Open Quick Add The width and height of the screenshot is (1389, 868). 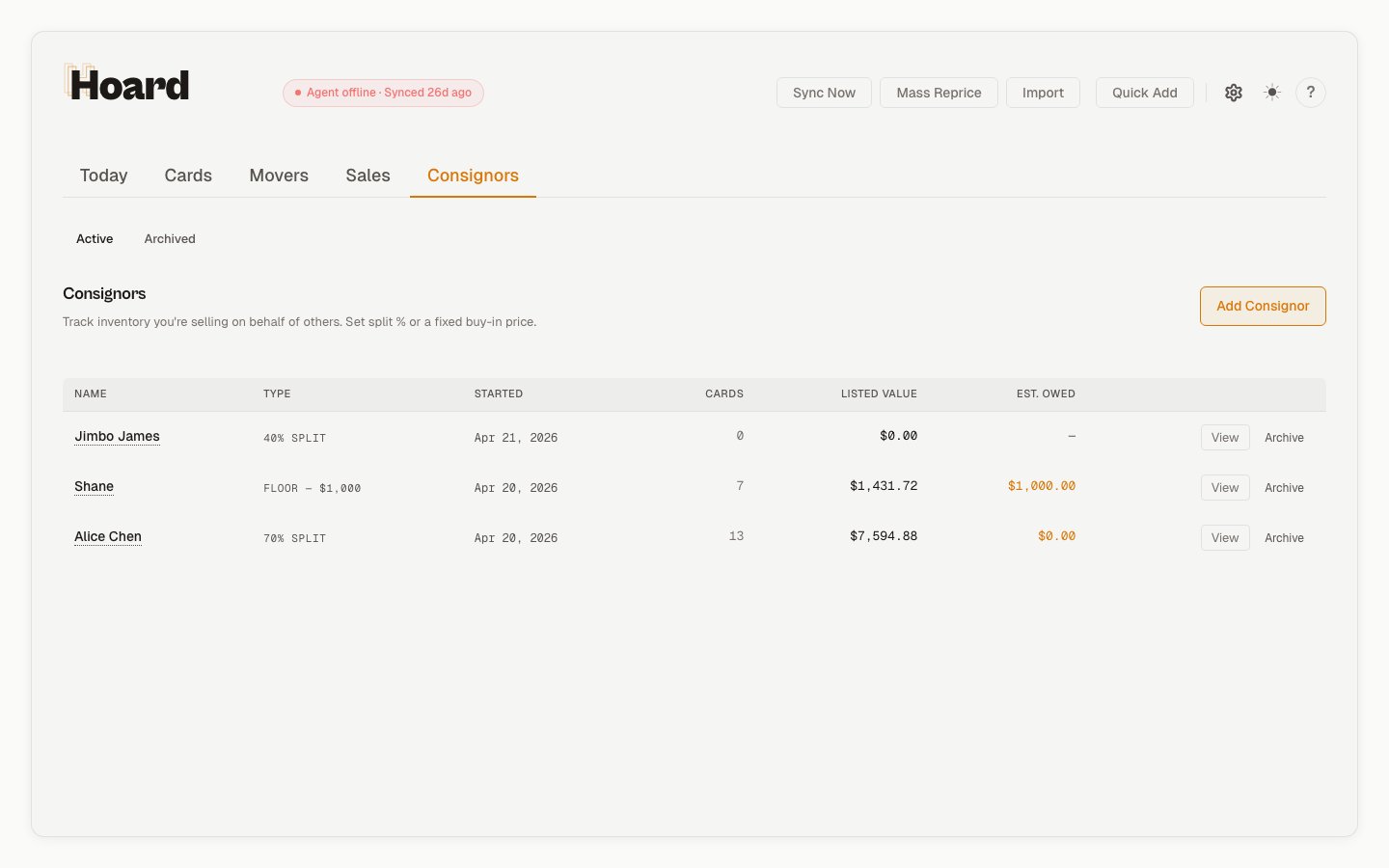click(1144, 93)
